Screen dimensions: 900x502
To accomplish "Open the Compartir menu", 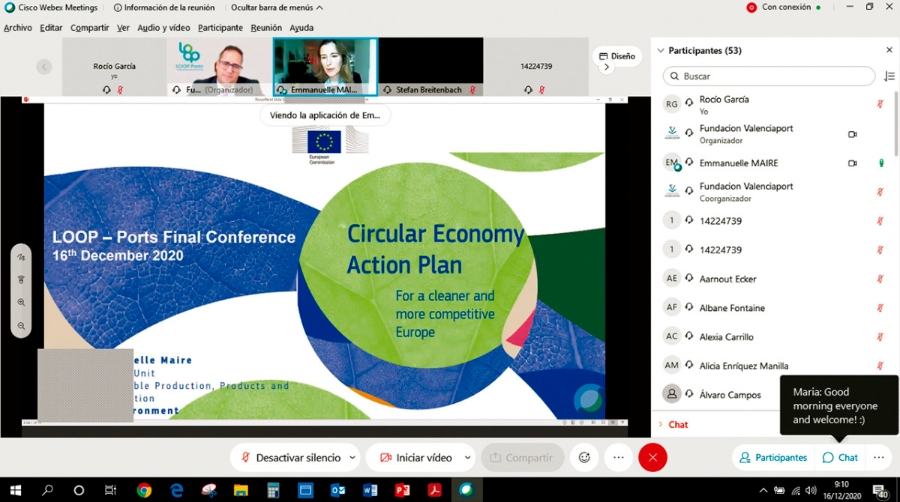I will pyautogui.click(x=90, y=28).
